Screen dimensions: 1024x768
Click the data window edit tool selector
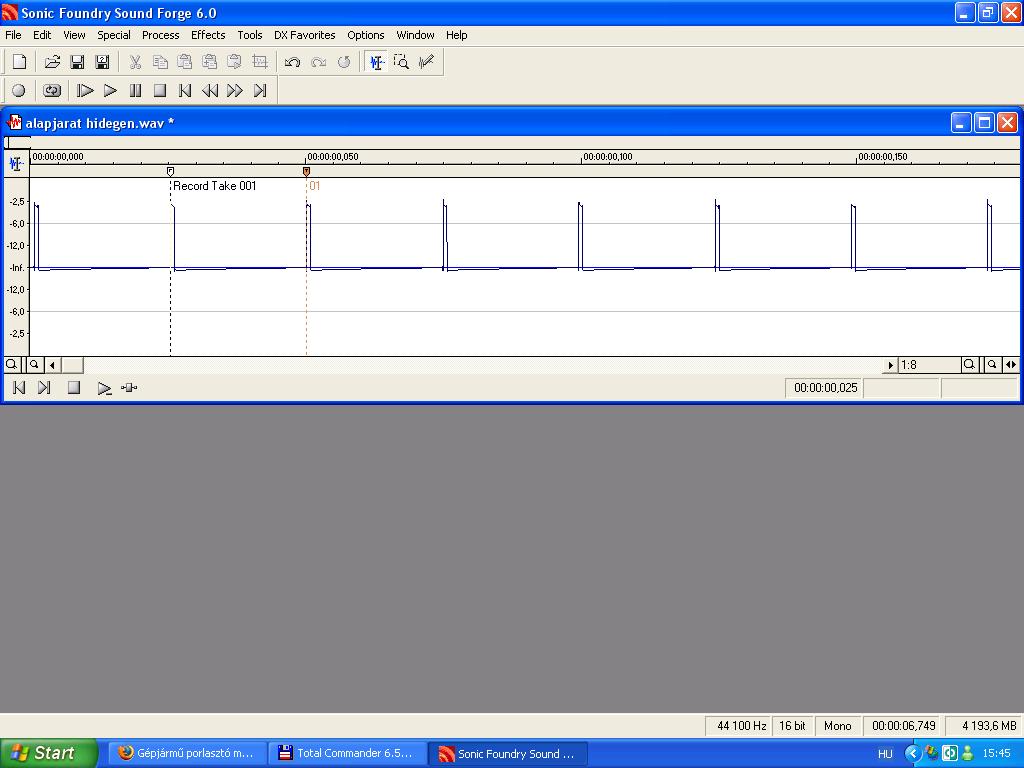16,163
